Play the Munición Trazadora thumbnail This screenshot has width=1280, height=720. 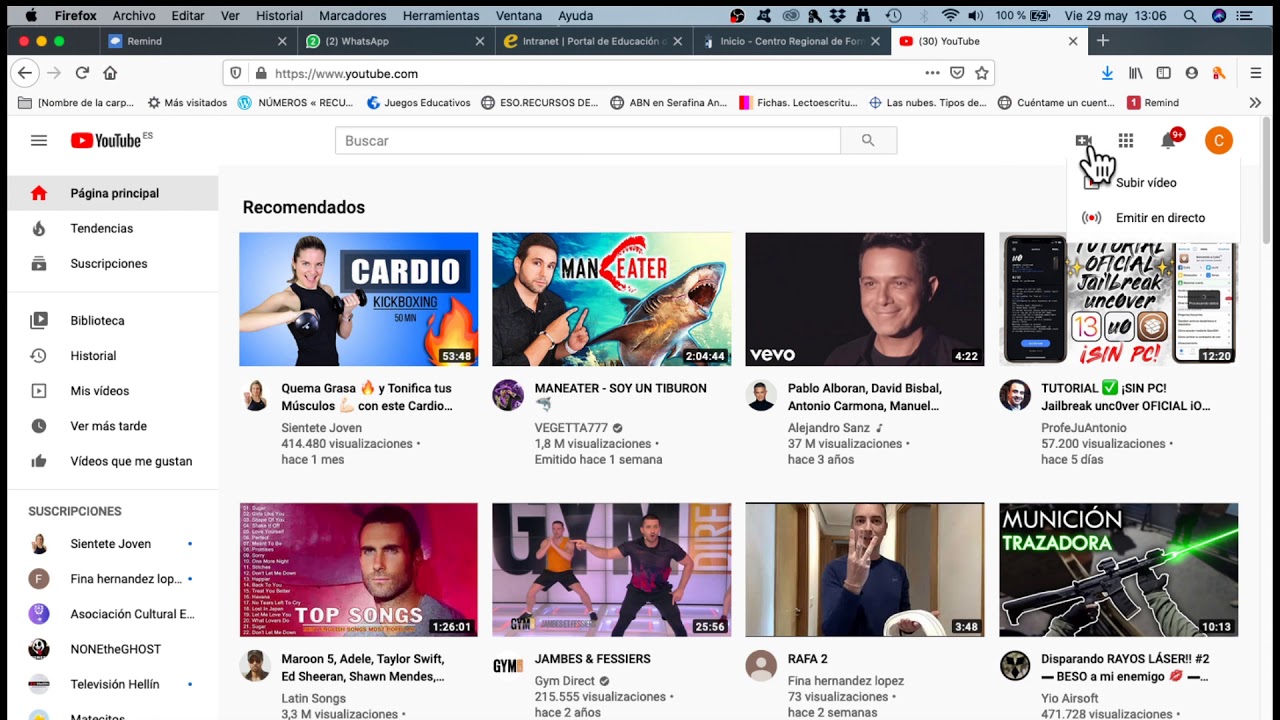(x=1118, y=570)
